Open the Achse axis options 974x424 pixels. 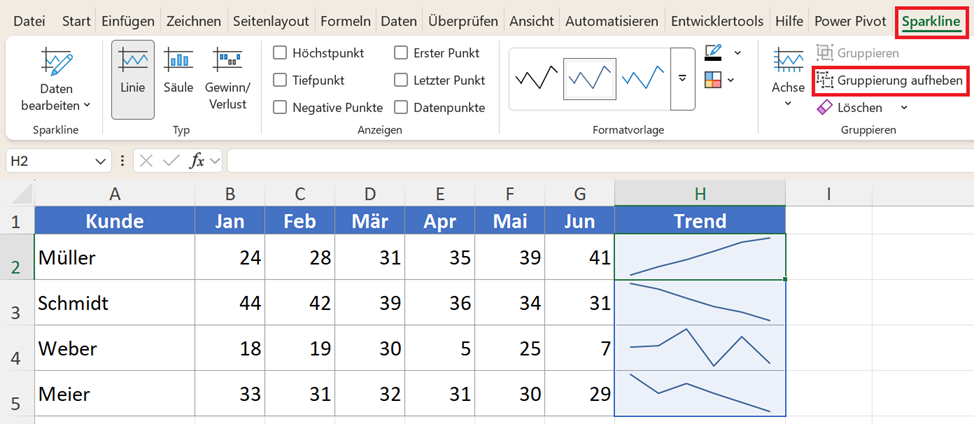788,79
